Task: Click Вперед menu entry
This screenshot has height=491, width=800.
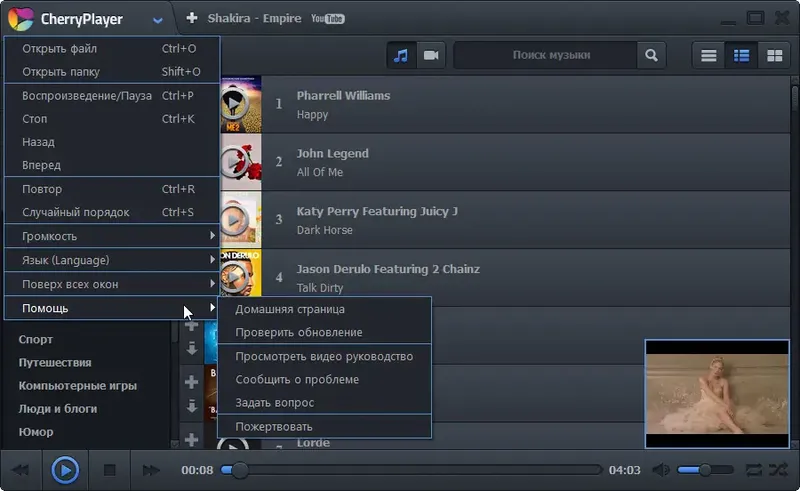Action: [x=112, y=165]
